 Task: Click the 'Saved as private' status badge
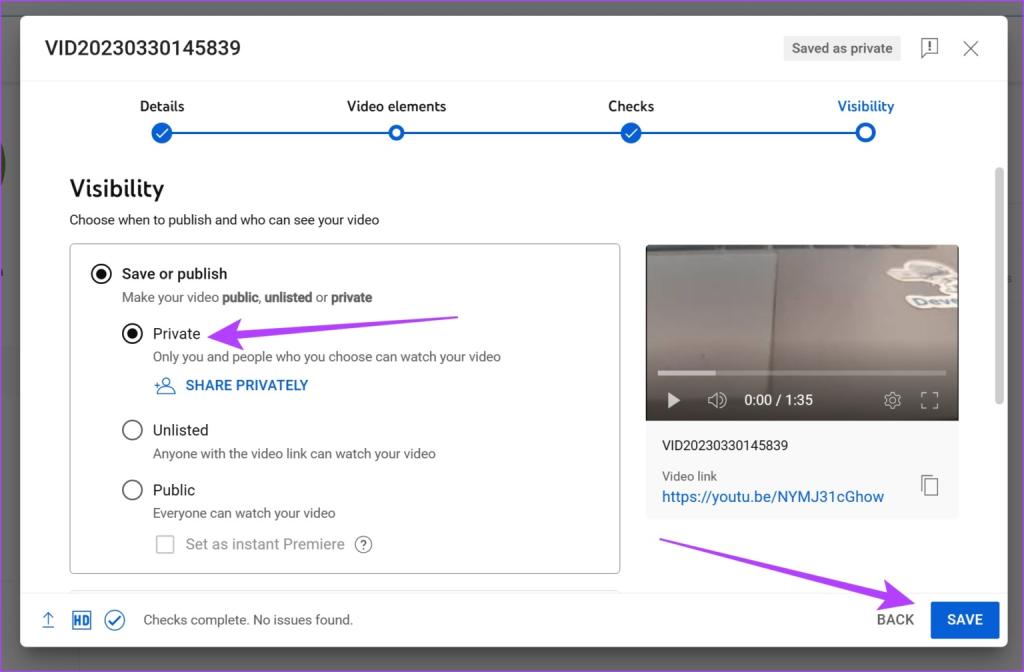[x=842, y=48]
